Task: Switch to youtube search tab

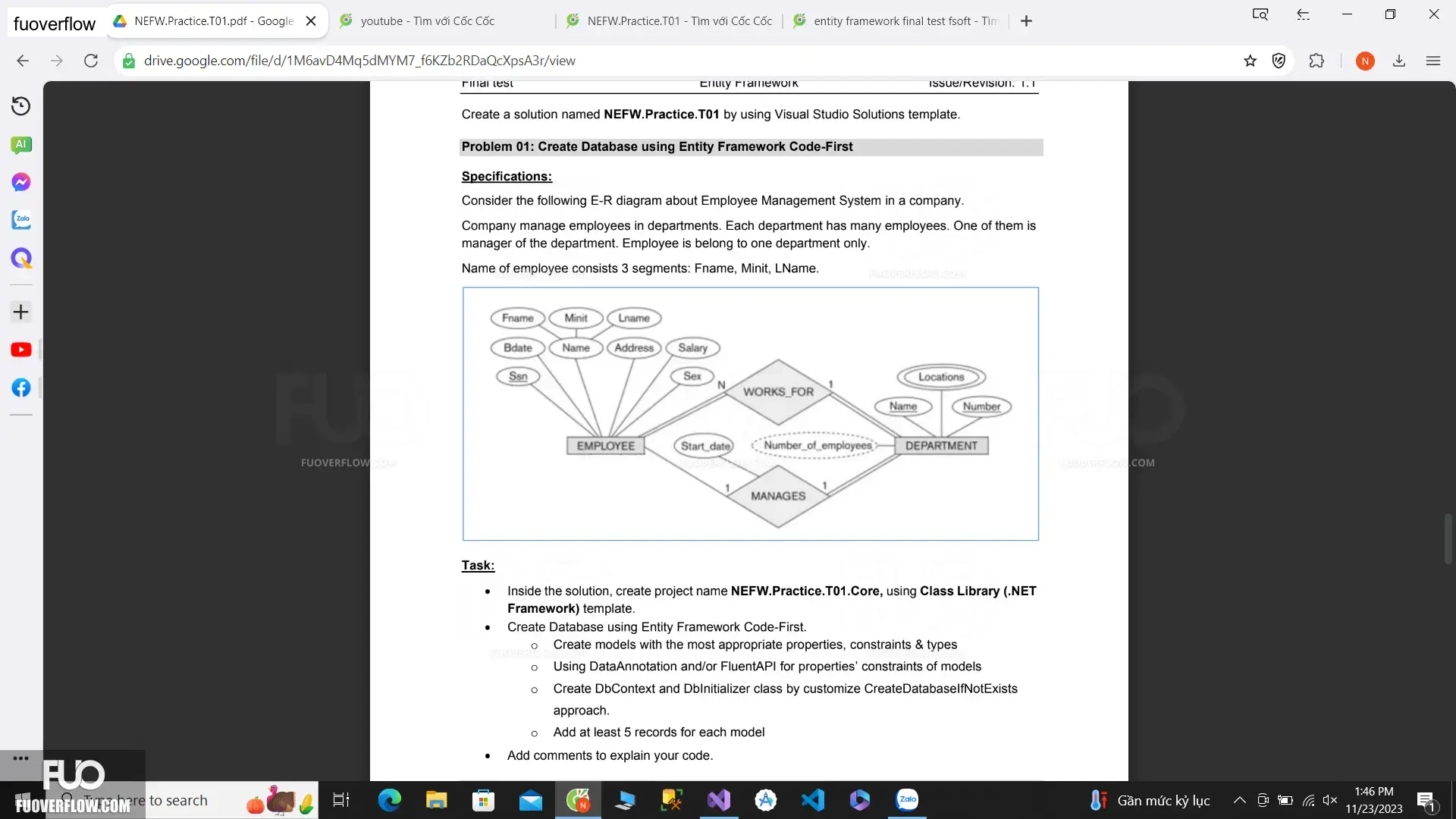Action: (x=443, y=21)
